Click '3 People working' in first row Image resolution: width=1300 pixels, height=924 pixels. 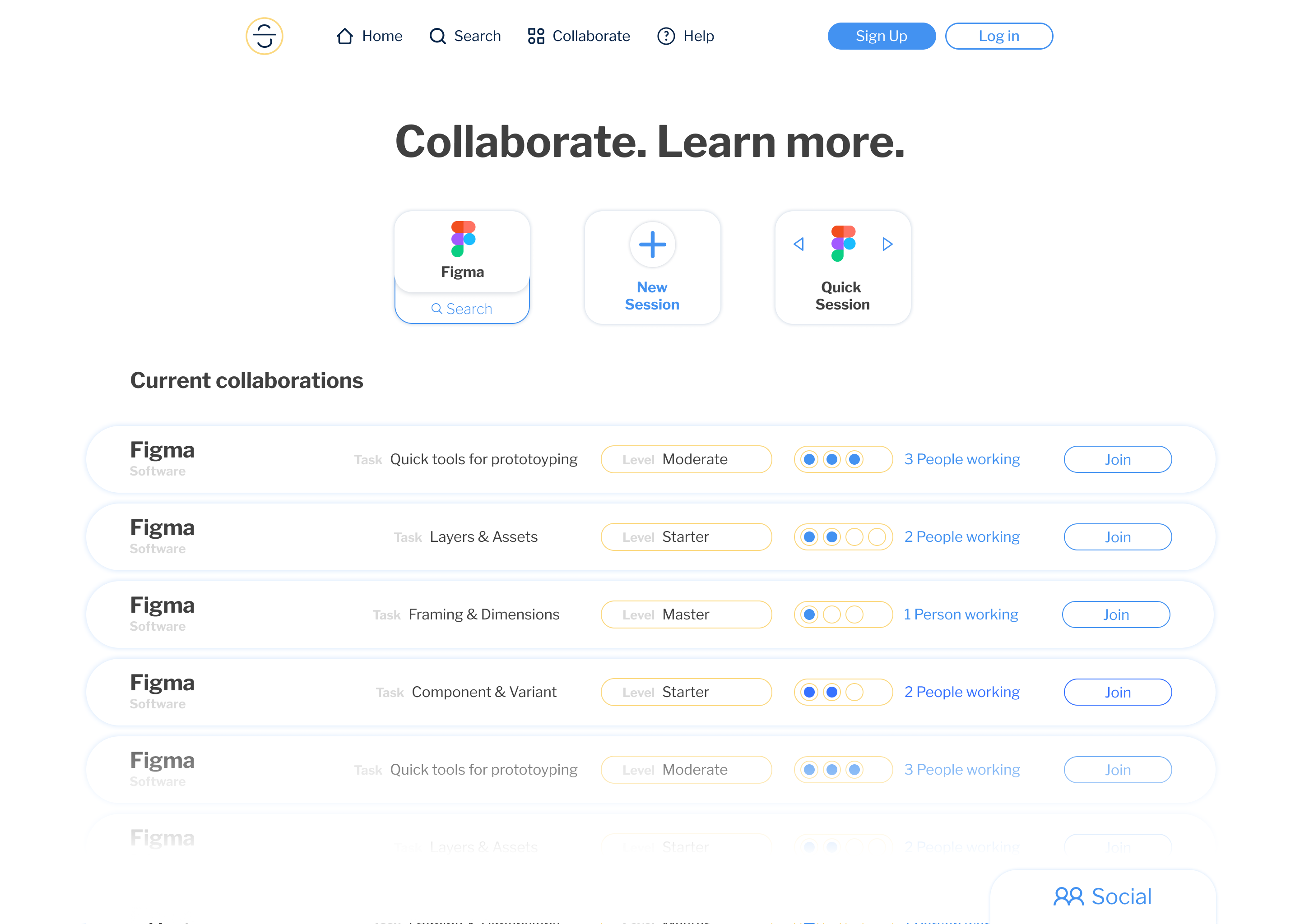pos(962,459)
